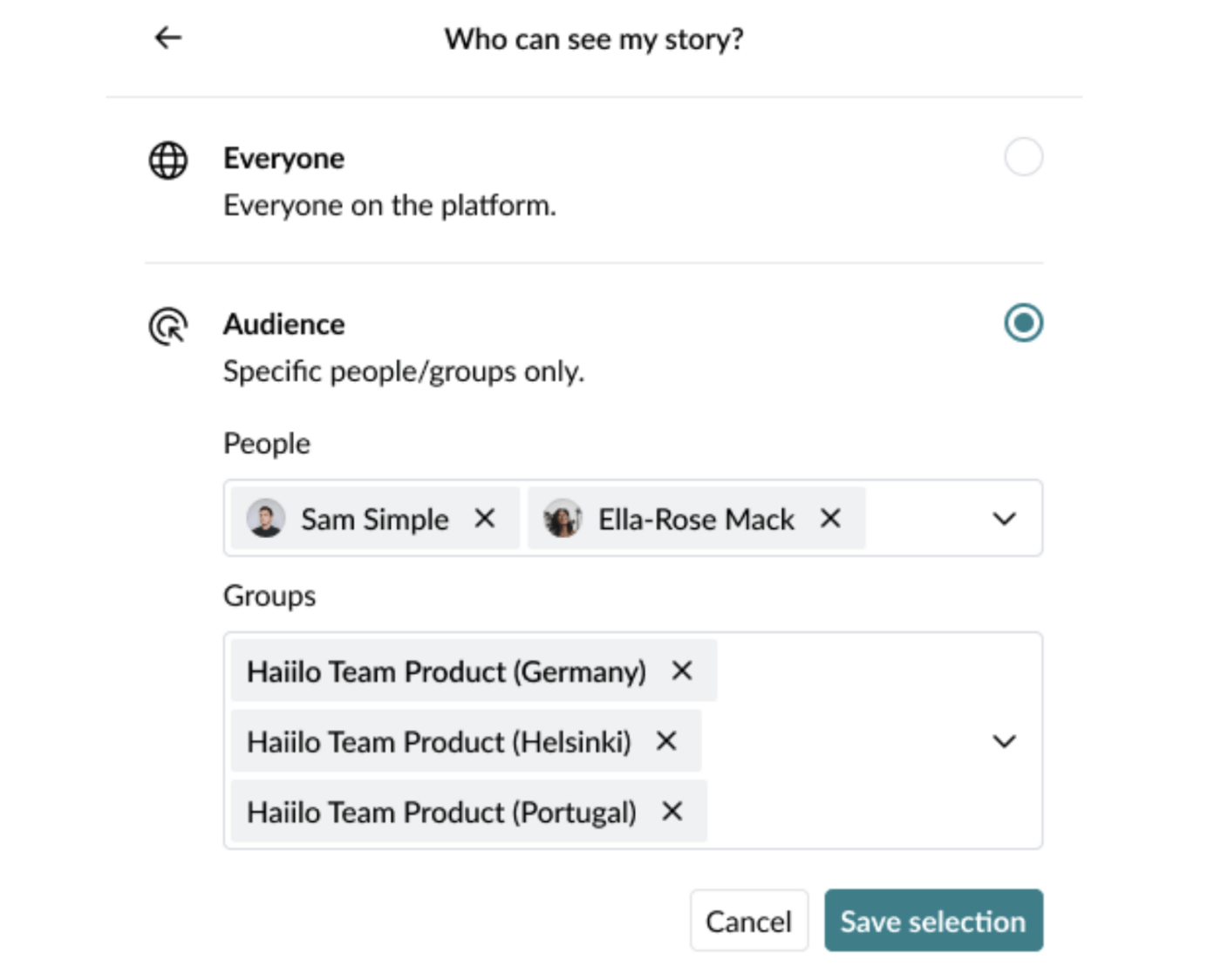Click 'Specific people/groups only.' description
Screen dimensions: 1221x980
coord(404,371)
